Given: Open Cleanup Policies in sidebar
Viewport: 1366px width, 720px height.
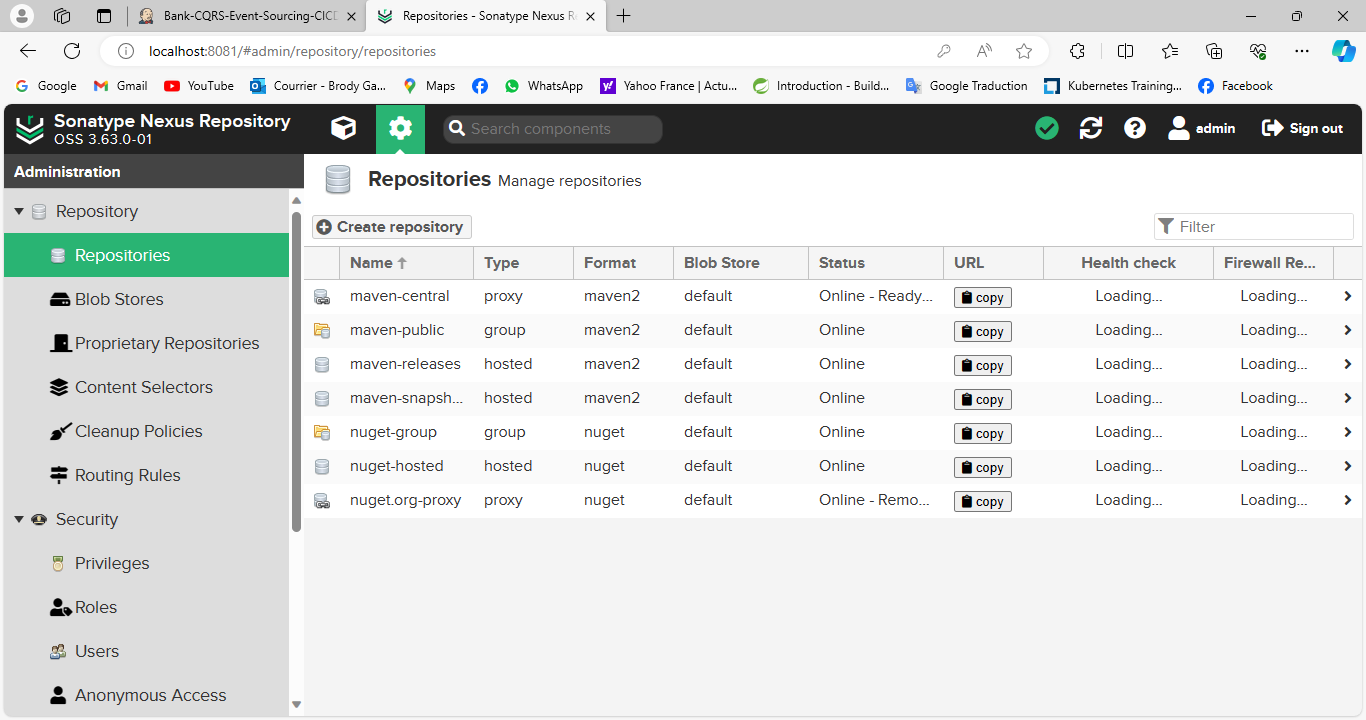Looking at the screenshot, I should (146, 431).
